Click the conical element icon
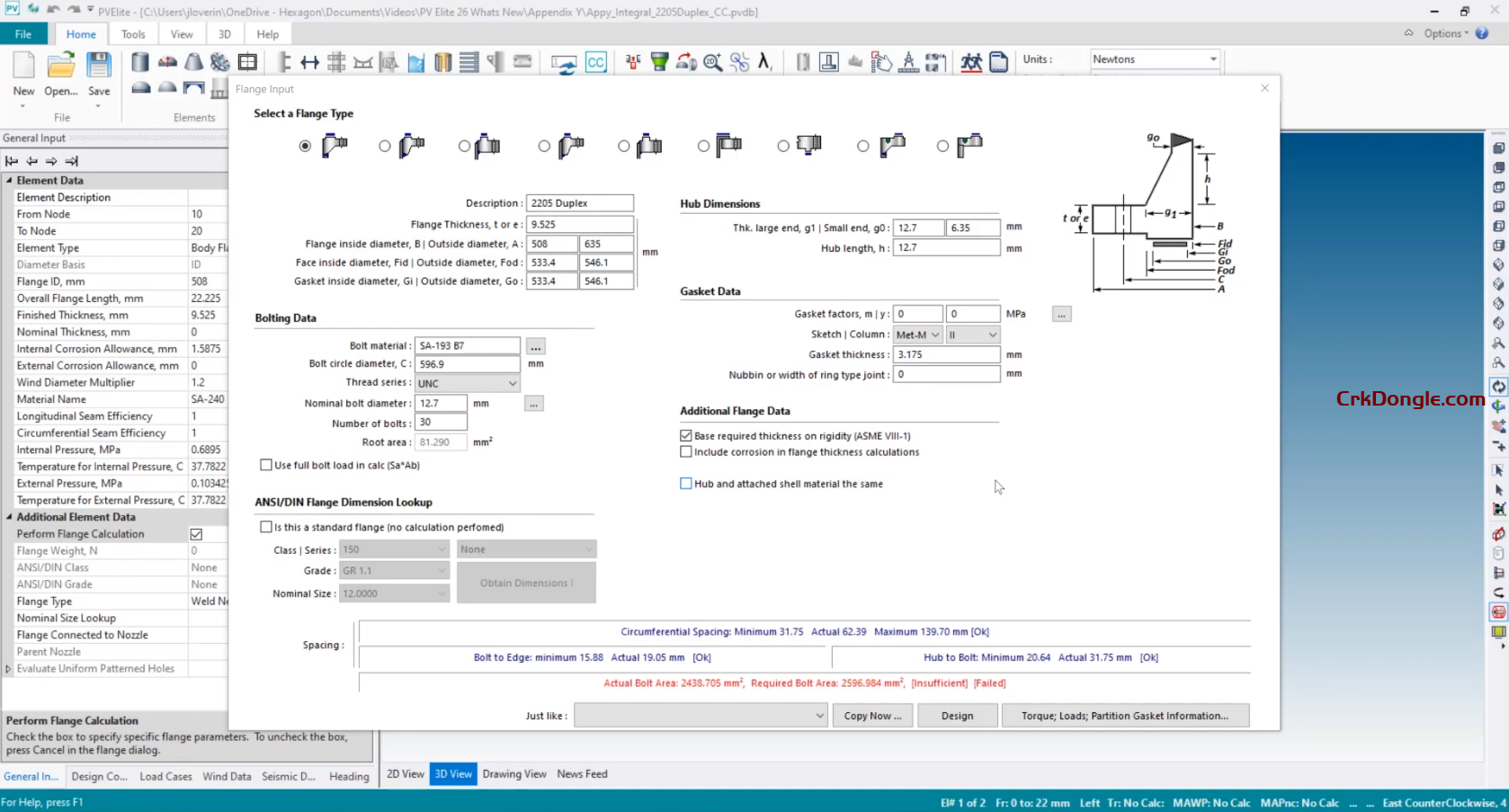This screenshot has width=1509, height=812. [x=193, y=62]
